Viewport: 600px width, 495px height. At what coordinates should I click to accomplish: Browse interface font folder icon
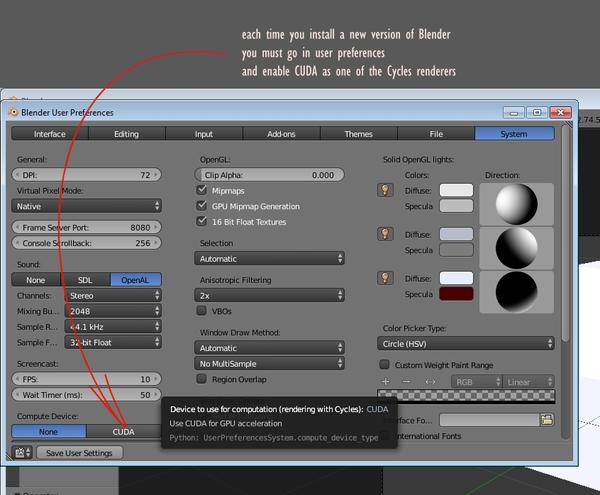coord(546,420)
